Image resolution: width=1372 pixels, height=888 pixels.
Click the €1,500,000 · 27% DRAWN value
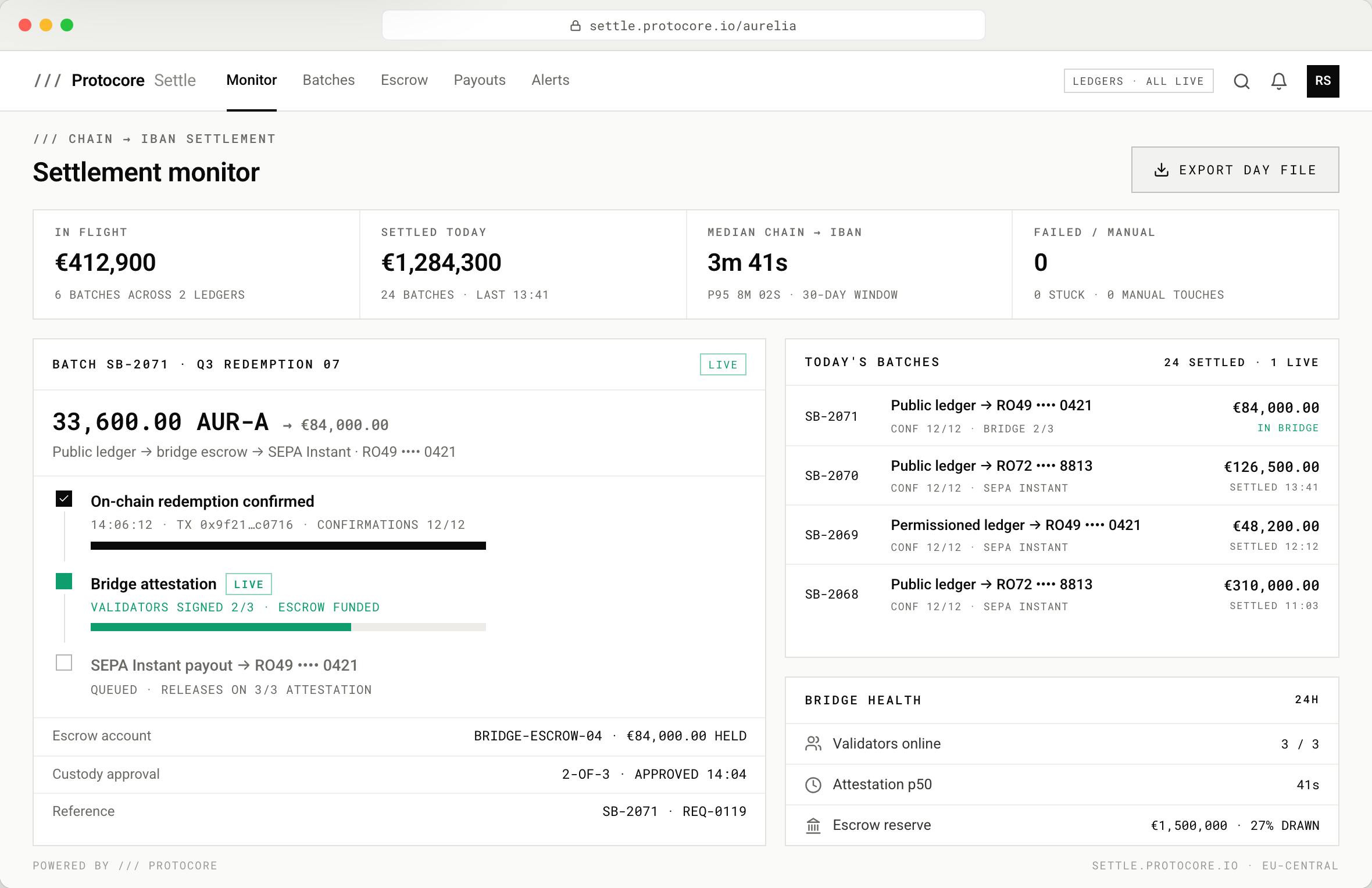(x=1235, y=825)
